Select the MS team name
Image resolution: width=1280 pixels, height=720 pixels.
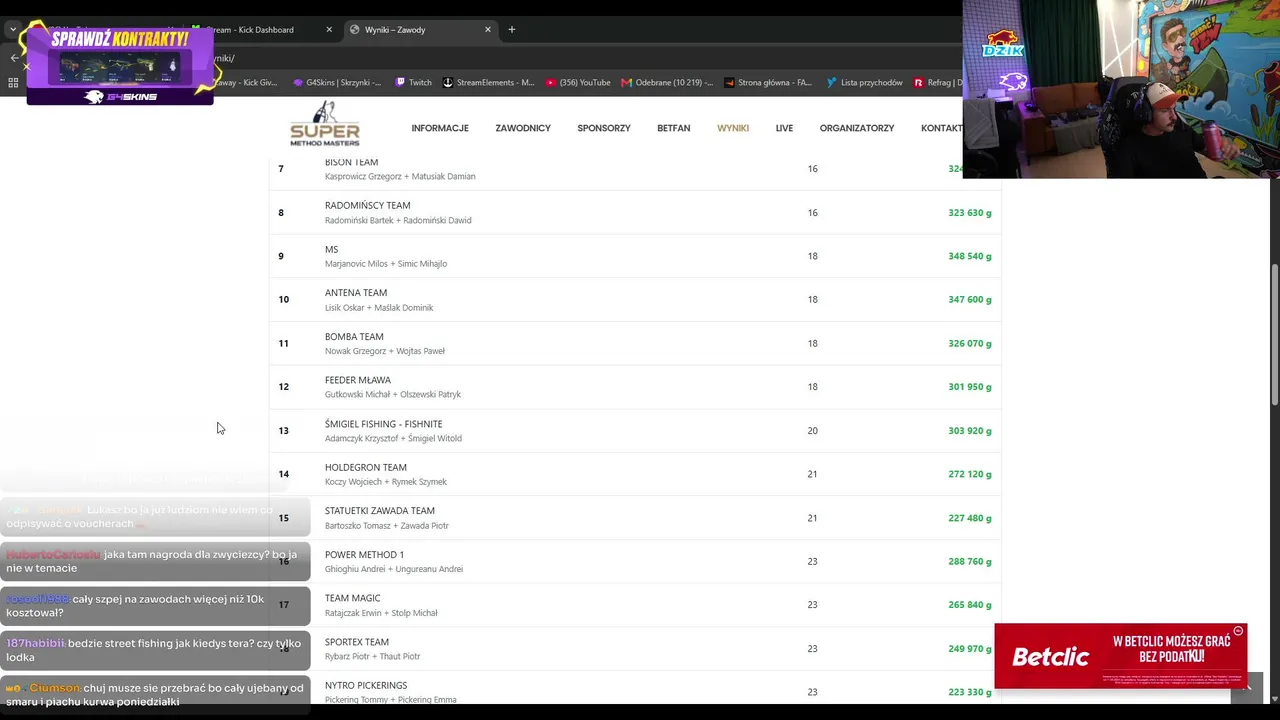click(x=332, y=249)
